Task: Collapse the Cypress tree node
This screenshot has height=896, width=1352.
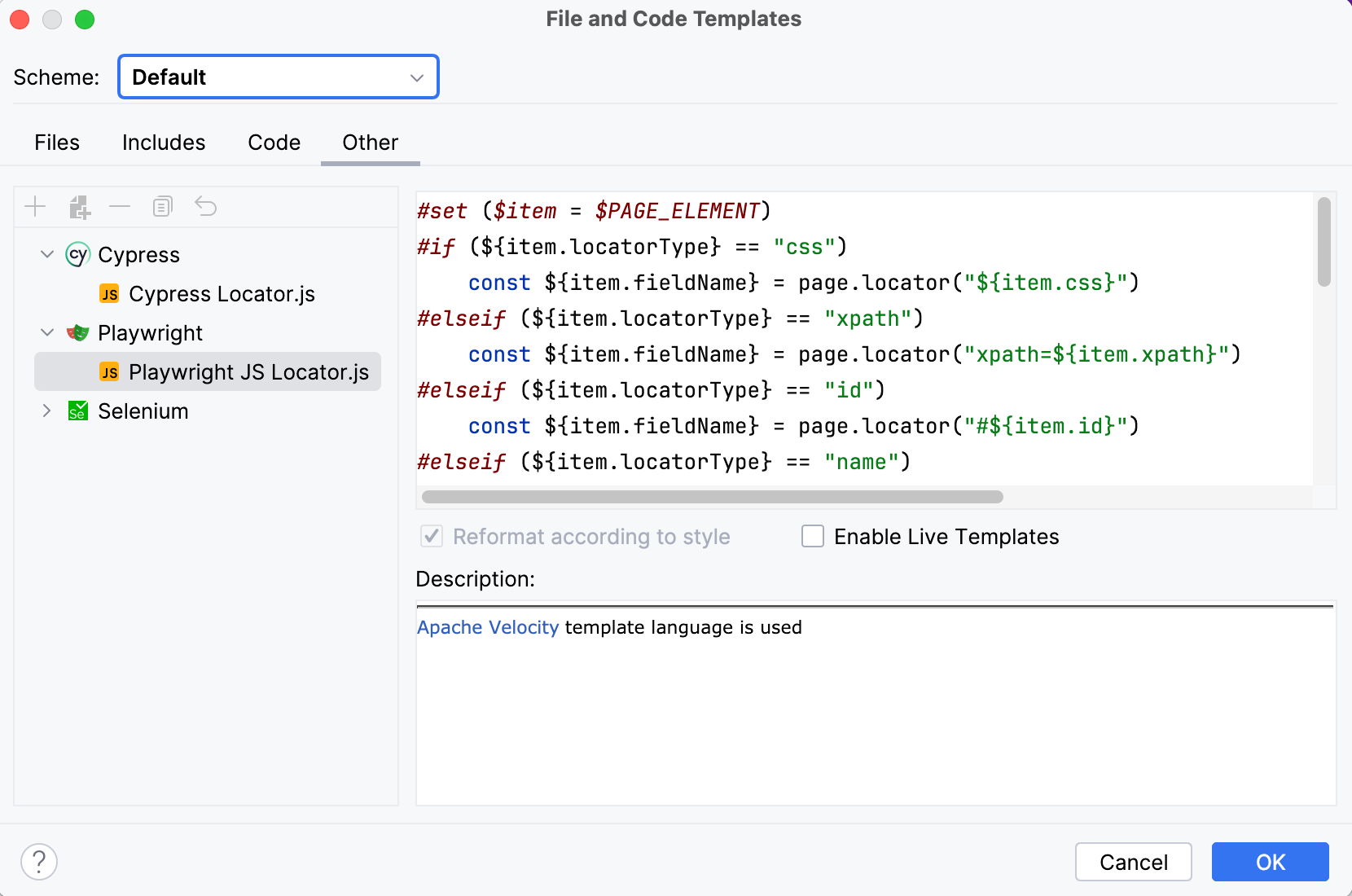Action: click(47, 255)
